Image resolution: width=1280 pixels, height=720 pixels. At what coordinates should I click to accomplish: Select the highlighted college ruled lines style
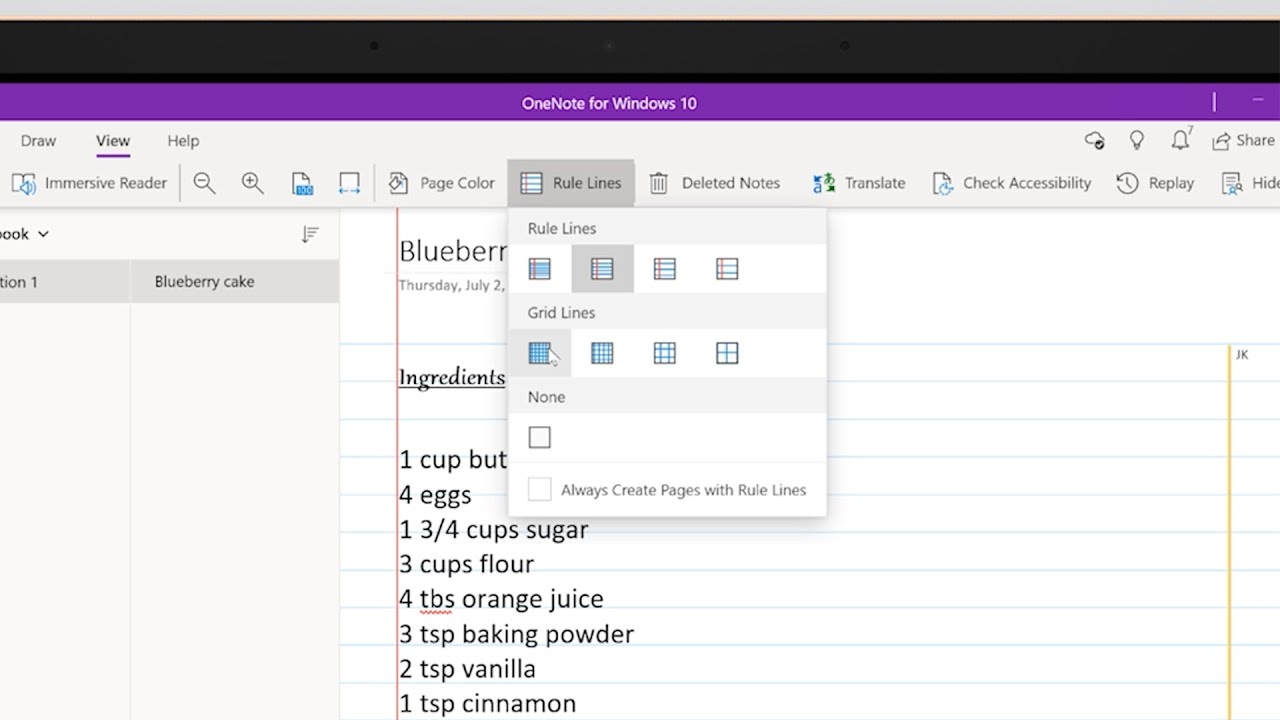click(x=602, y=269)
